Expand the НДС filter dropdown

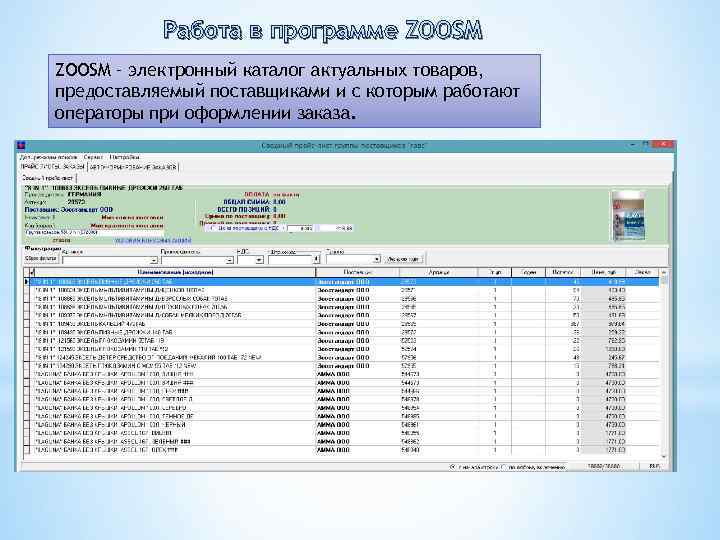tap(259, 260)
